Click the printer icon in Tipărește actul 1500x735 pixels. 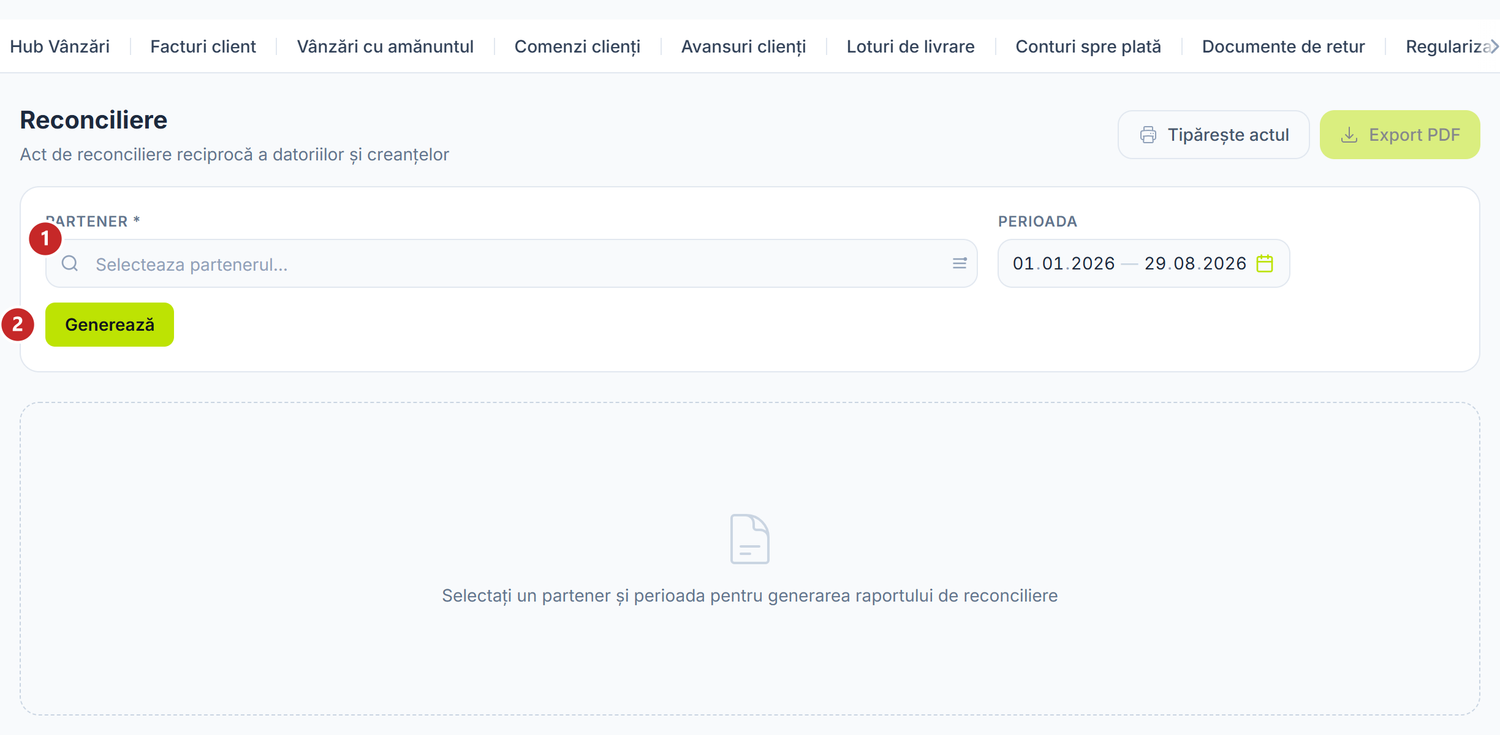pyautogui.click(x=1148, y=135)
